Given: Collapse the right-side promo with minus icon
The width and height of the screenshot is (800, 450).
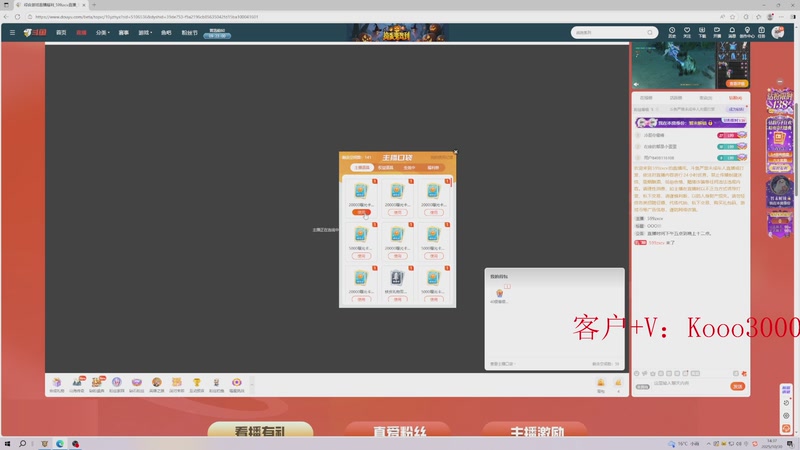Looking at the screenshot, I should 780,82.
